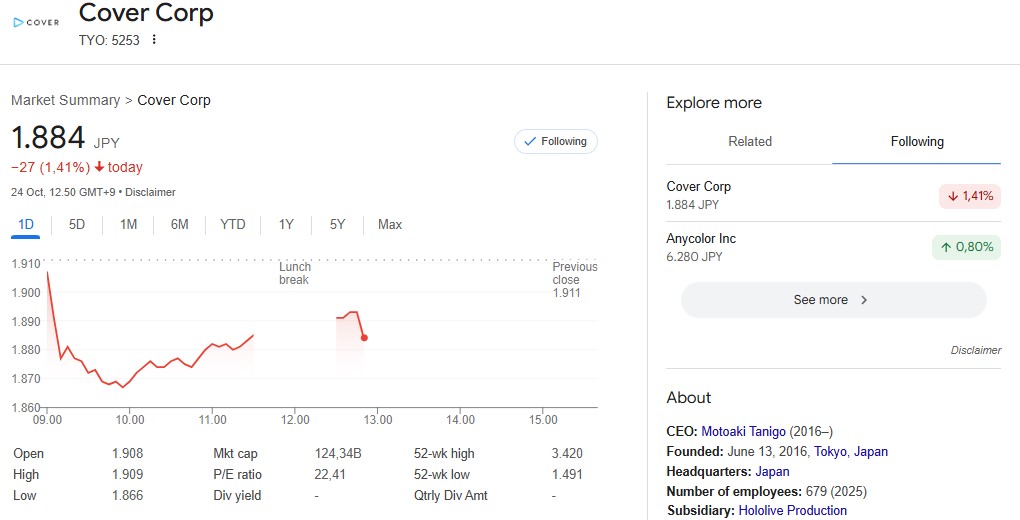Select the 1D chart range tab
This screenshot has height=520, width=1020.
(26, 225)
